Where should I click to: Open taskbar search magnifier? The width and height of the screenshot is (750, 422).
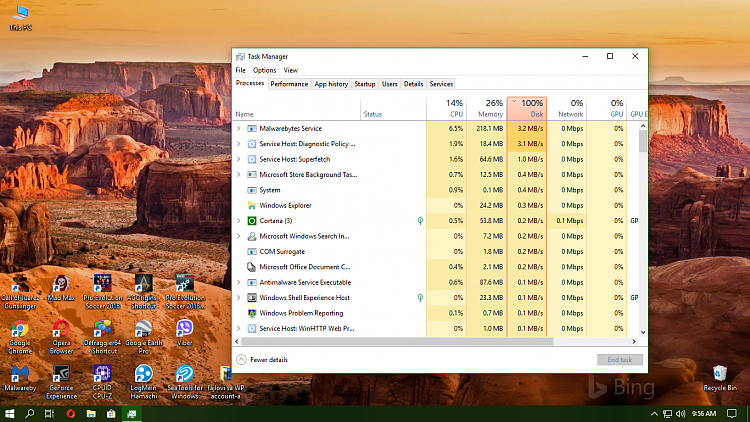30,413
